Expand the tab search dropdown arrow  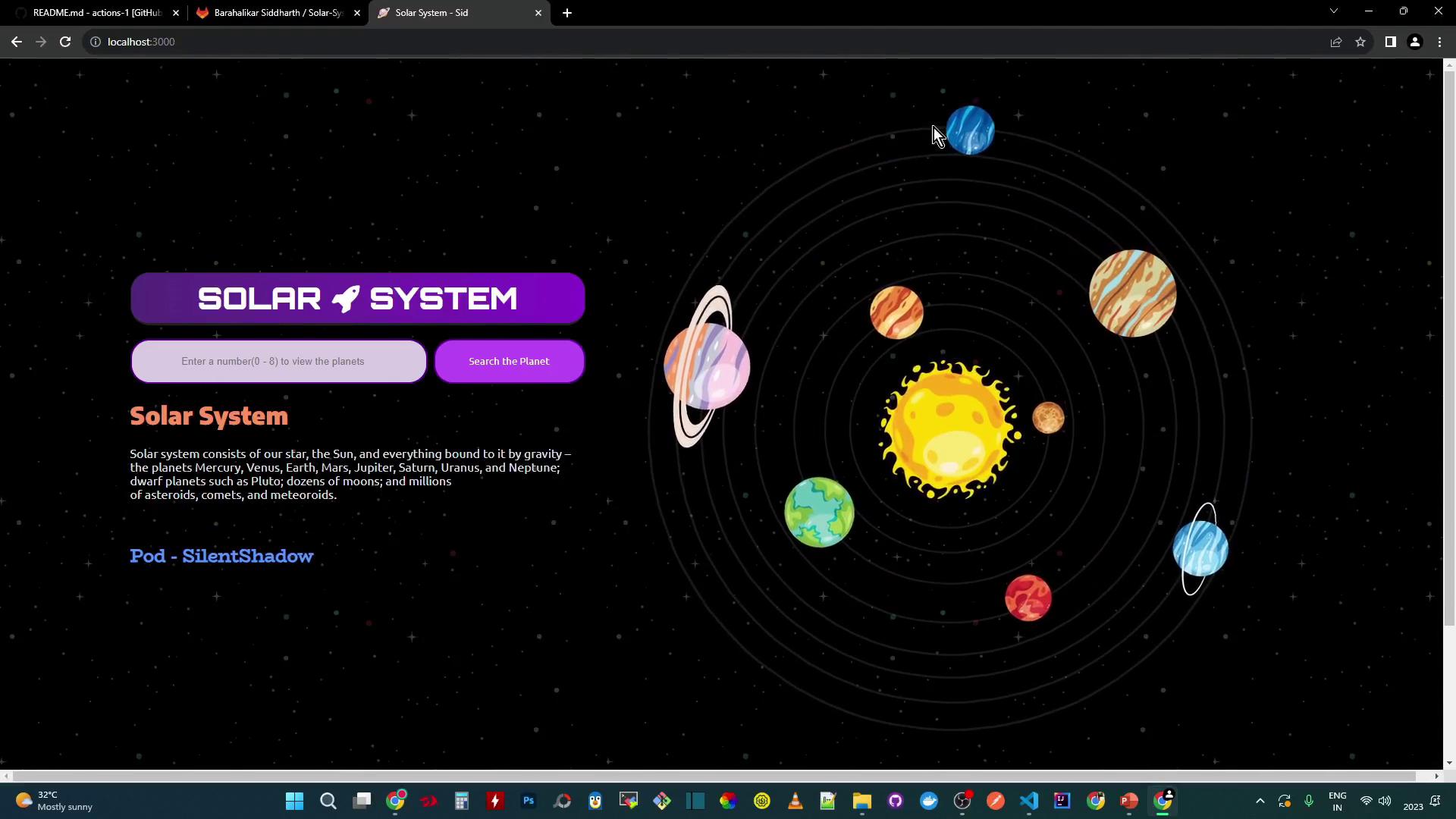1333,11
